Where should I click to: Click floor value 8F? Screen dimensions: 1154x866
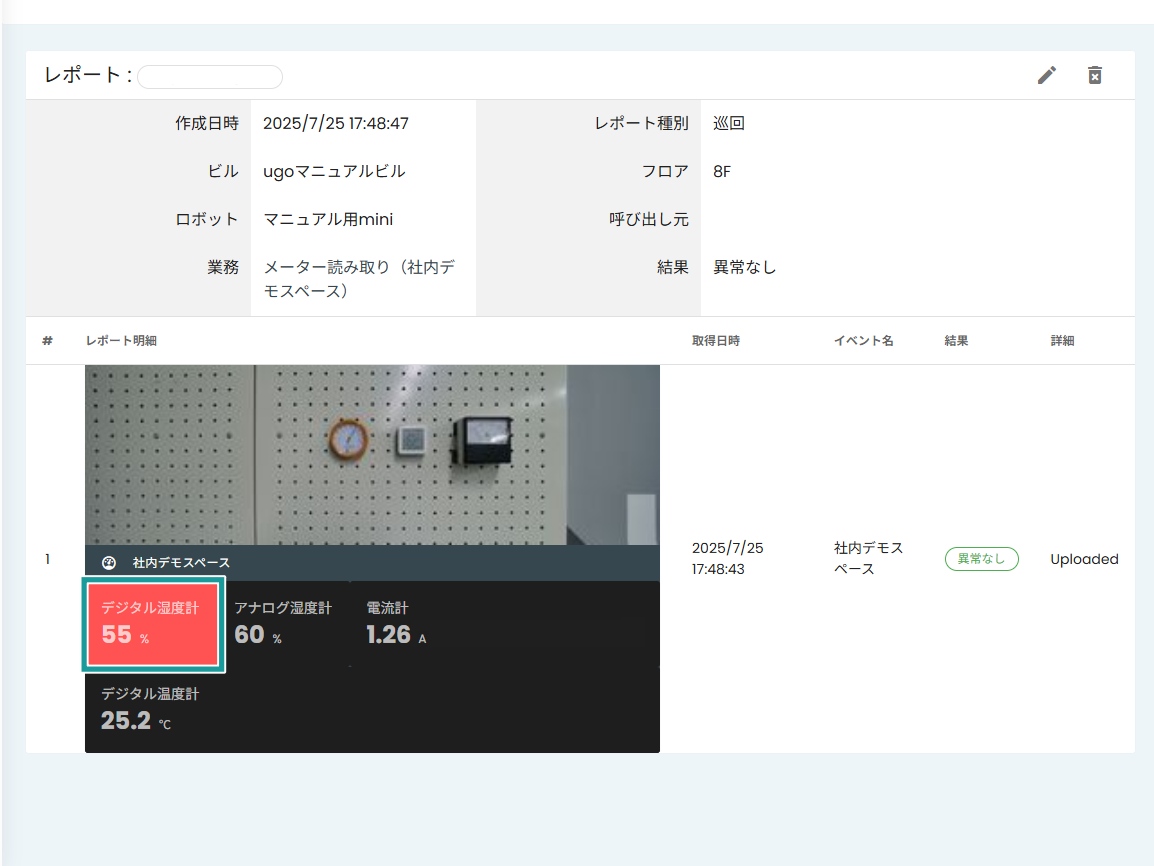[722, 171]
